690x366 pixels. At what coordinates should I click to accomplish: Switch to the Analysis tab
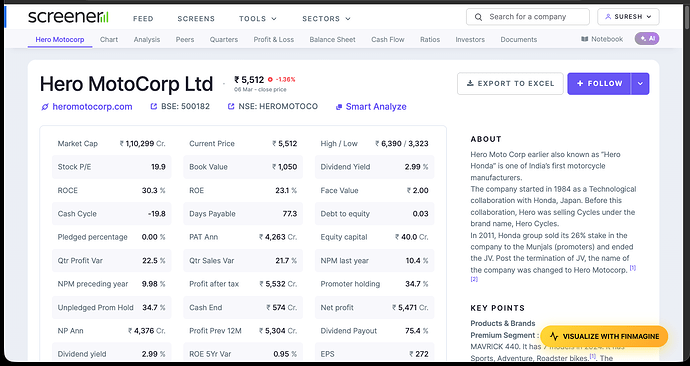click(x=147, y=40)
